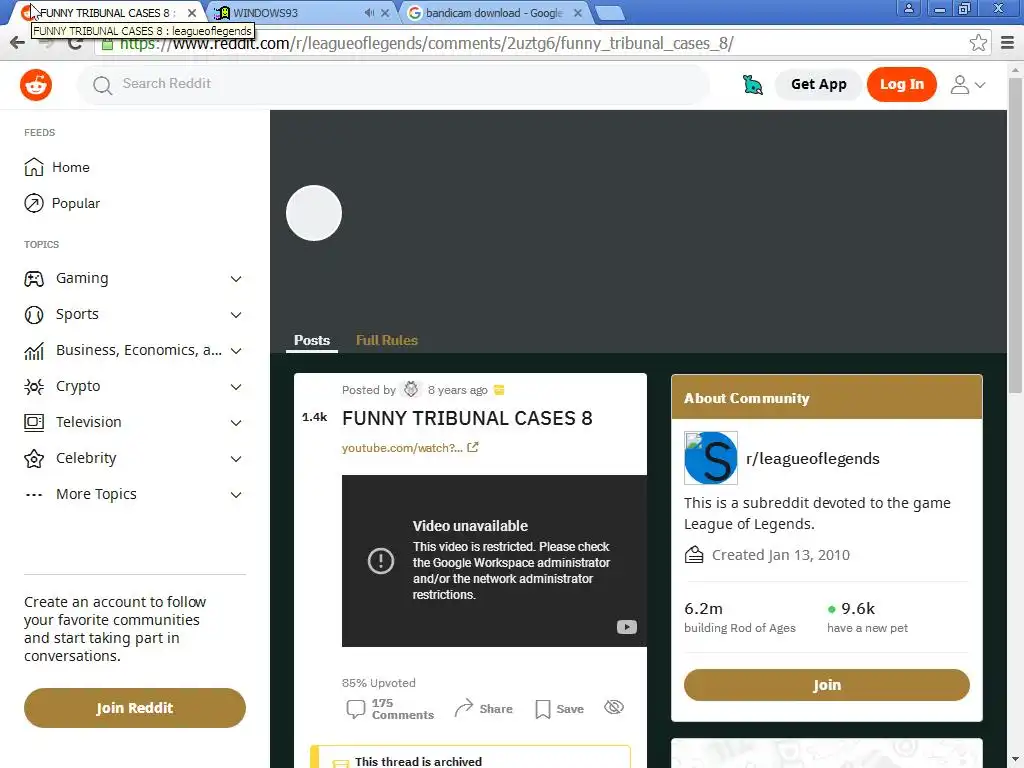Click the Join Reddit button
The height and width of the screenshot is (768, 1024).
(x=135, y=708)
